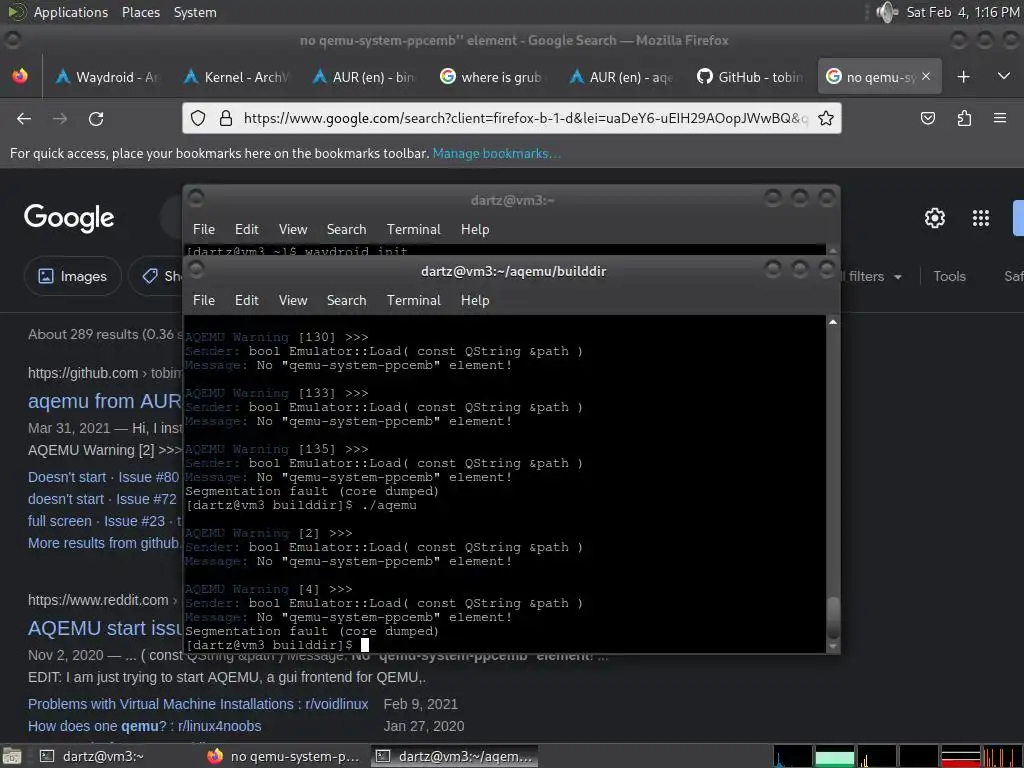Open the System menu in the top panel
The width and height of the screenshot is (1024, 768).
click(195, 12)
